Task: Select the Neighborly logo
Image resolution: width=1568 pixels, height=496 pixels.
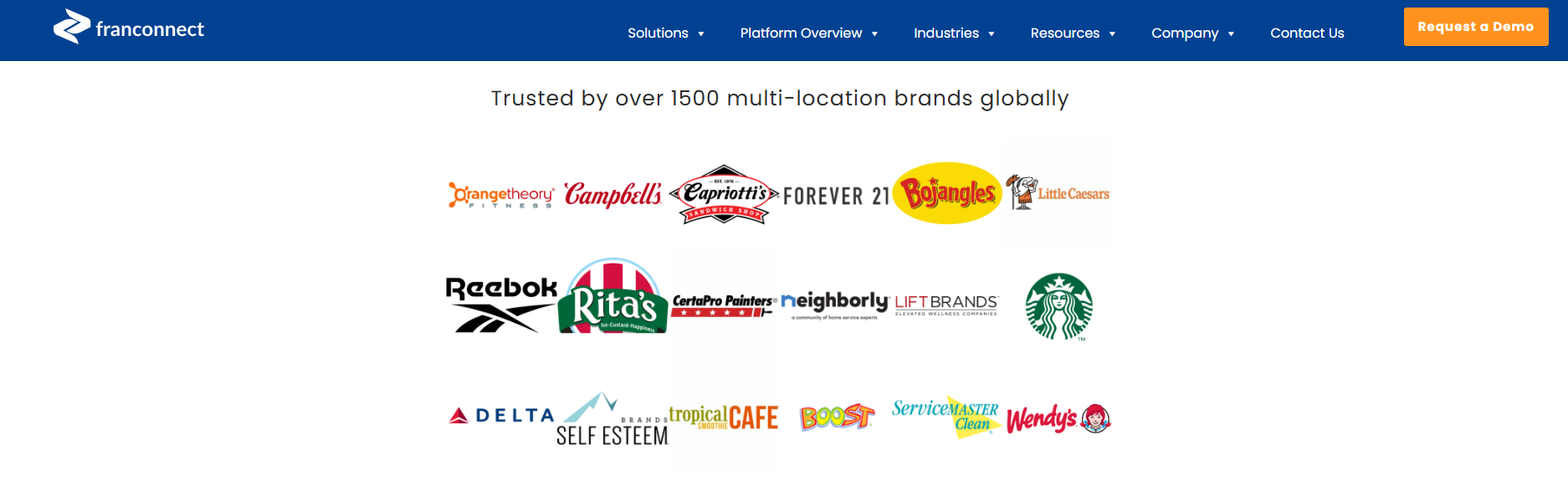Action: click(x=834, y=304)
